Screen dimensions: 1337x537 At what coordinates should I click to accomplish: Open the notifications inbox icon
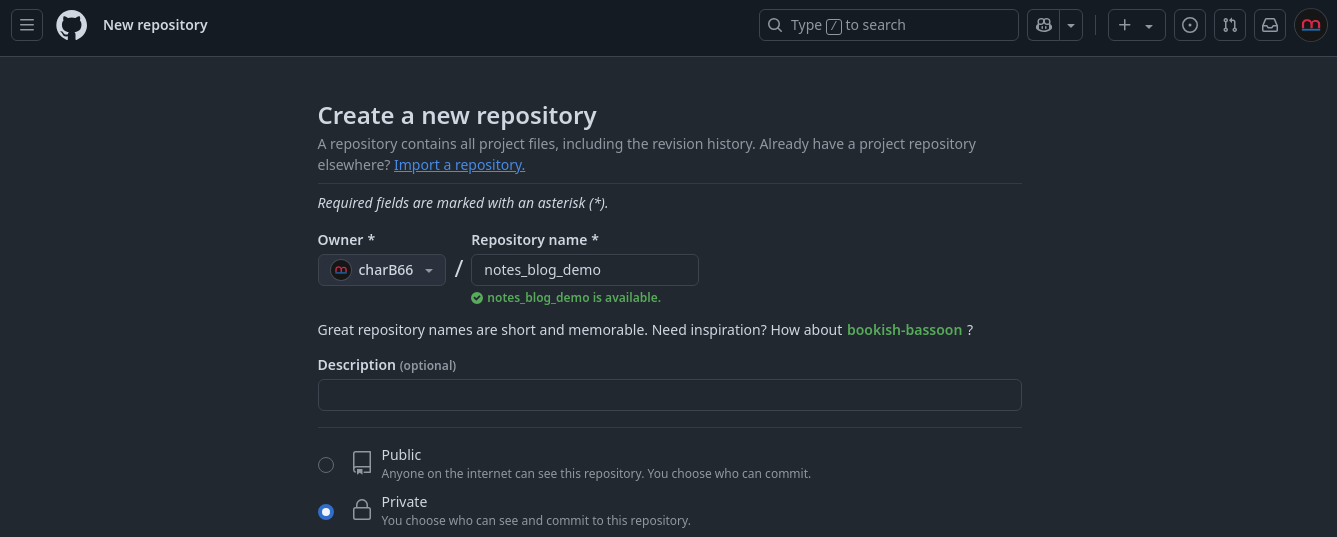pyautogui.click(x=1270, y=25)
